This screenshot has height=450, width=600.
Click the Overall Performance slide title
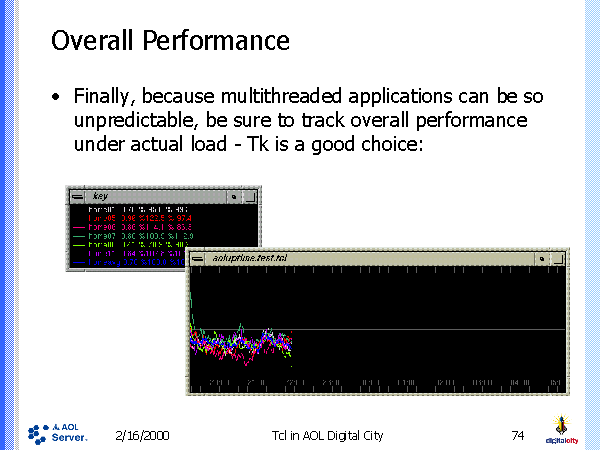170,40
